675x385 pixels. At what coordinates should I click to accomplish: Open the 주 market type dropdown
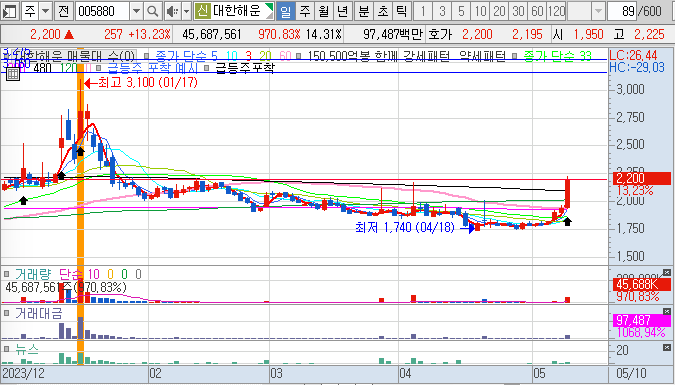coord(45,11)
